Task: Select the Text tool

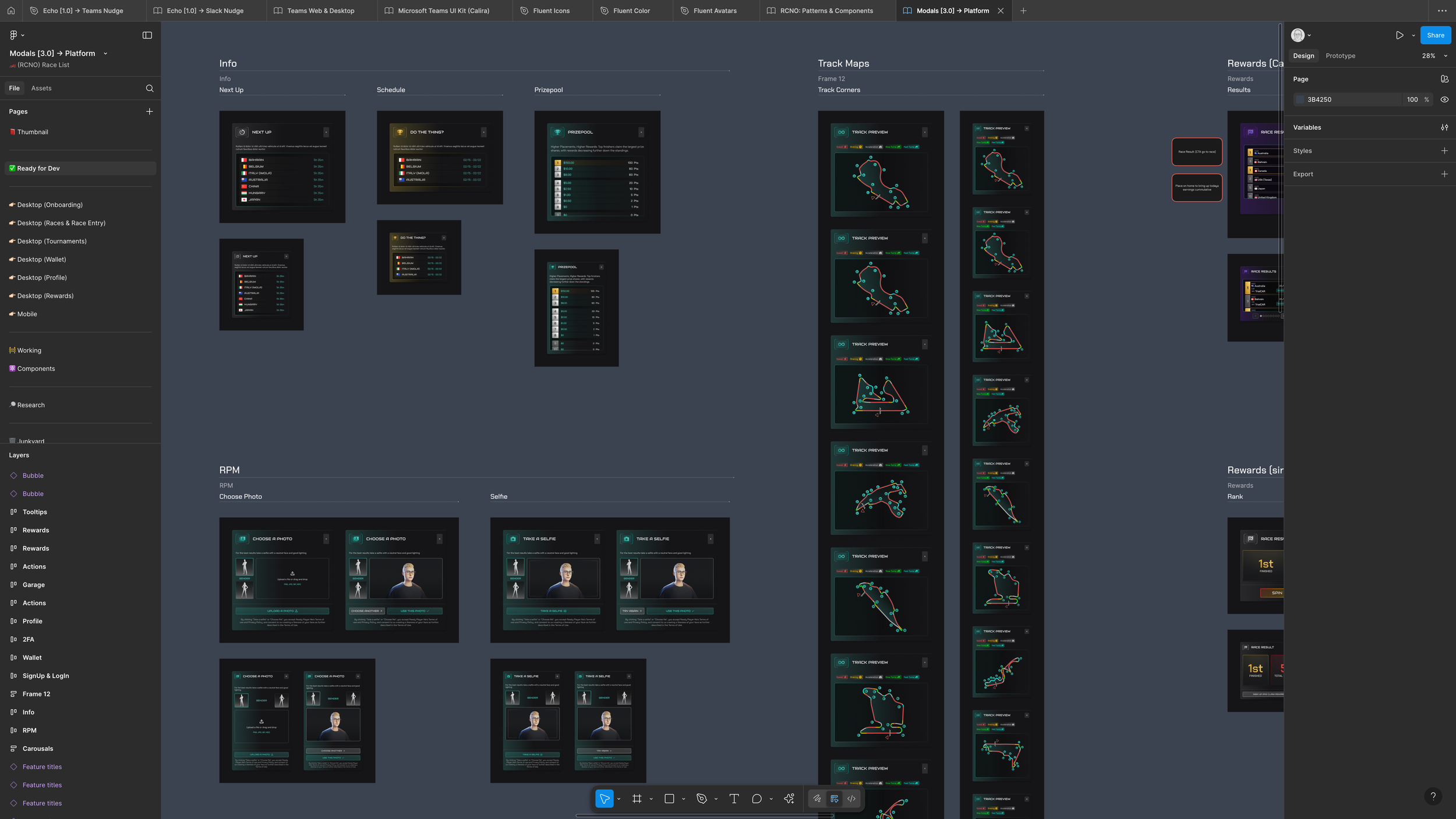Action: point(734,799)
